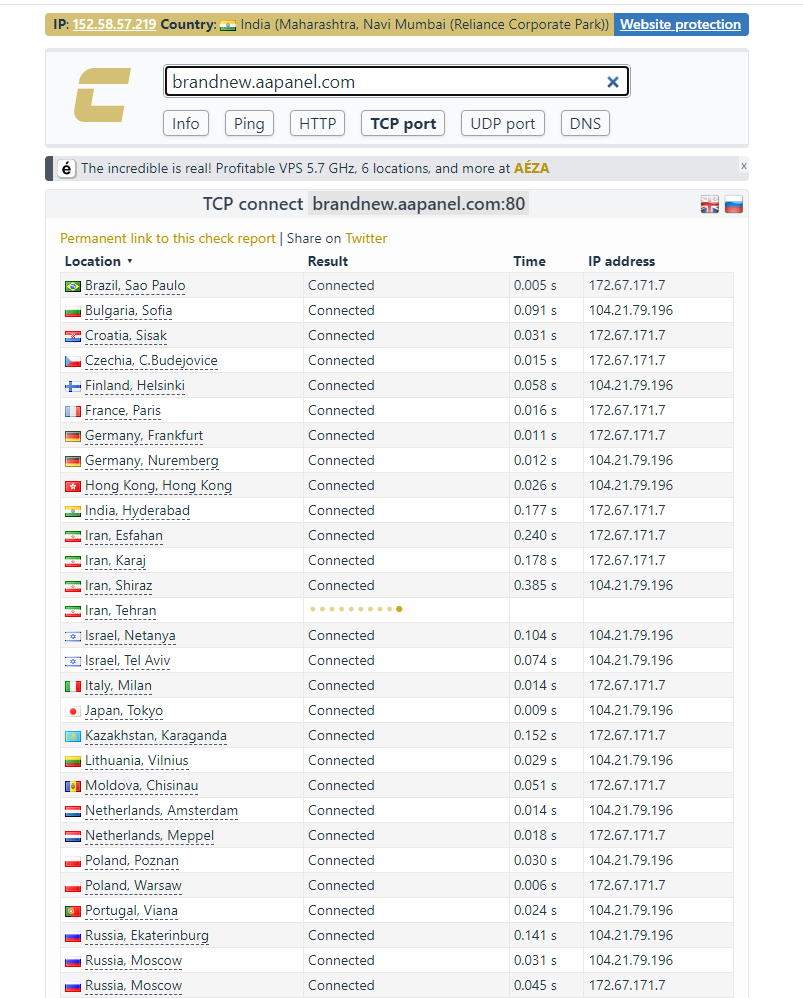This screenshot has height=998, width=803.
Task: Click the India flag beside Hyderabad
Action: [73, 512]
